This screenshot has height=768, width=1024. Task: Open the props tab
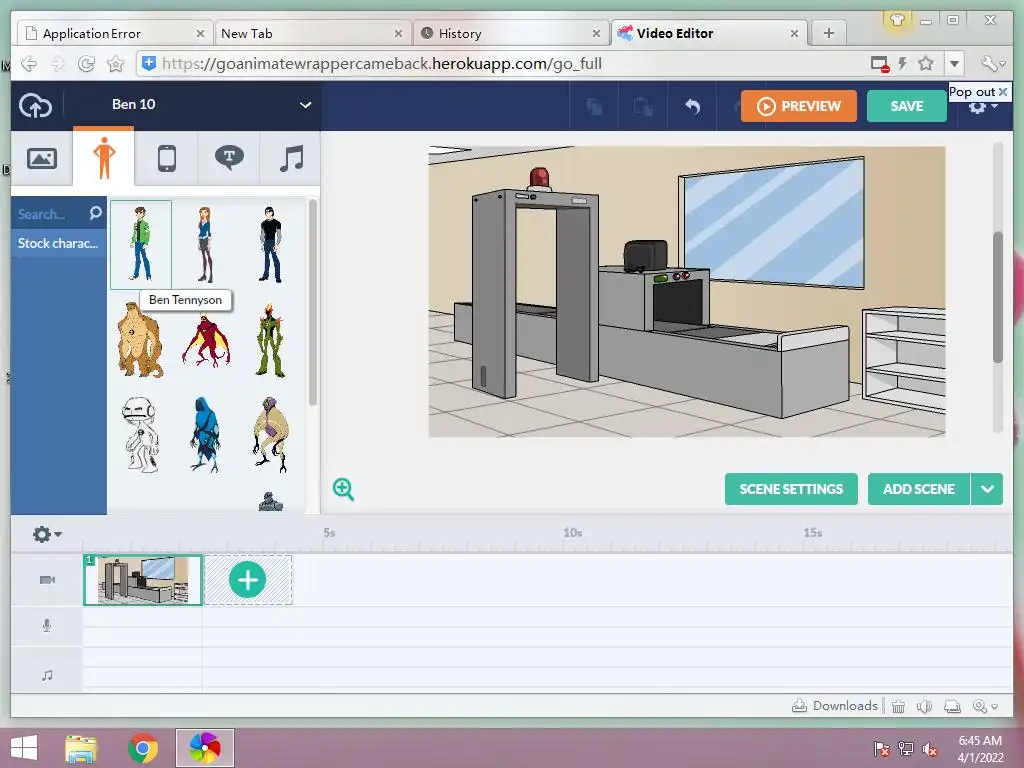(x=167, y=158)
